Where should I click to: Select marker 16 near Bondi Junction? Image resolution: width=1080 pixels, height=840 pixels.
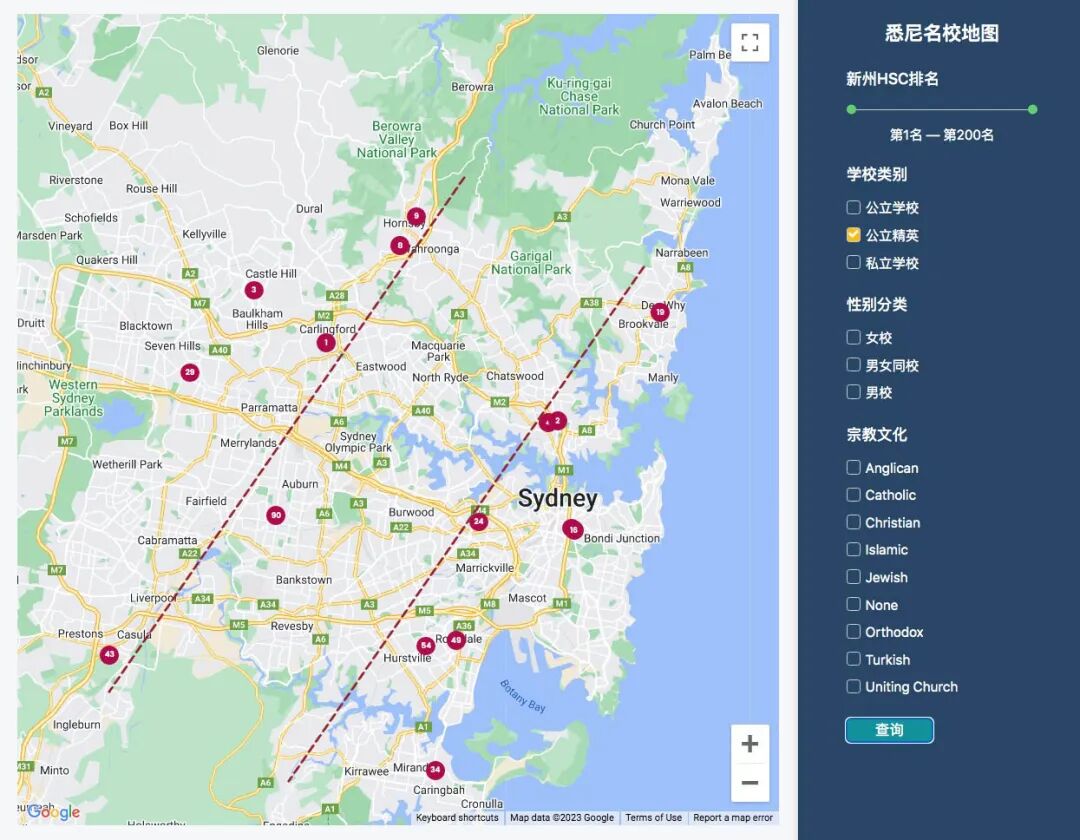pos(572,529)
